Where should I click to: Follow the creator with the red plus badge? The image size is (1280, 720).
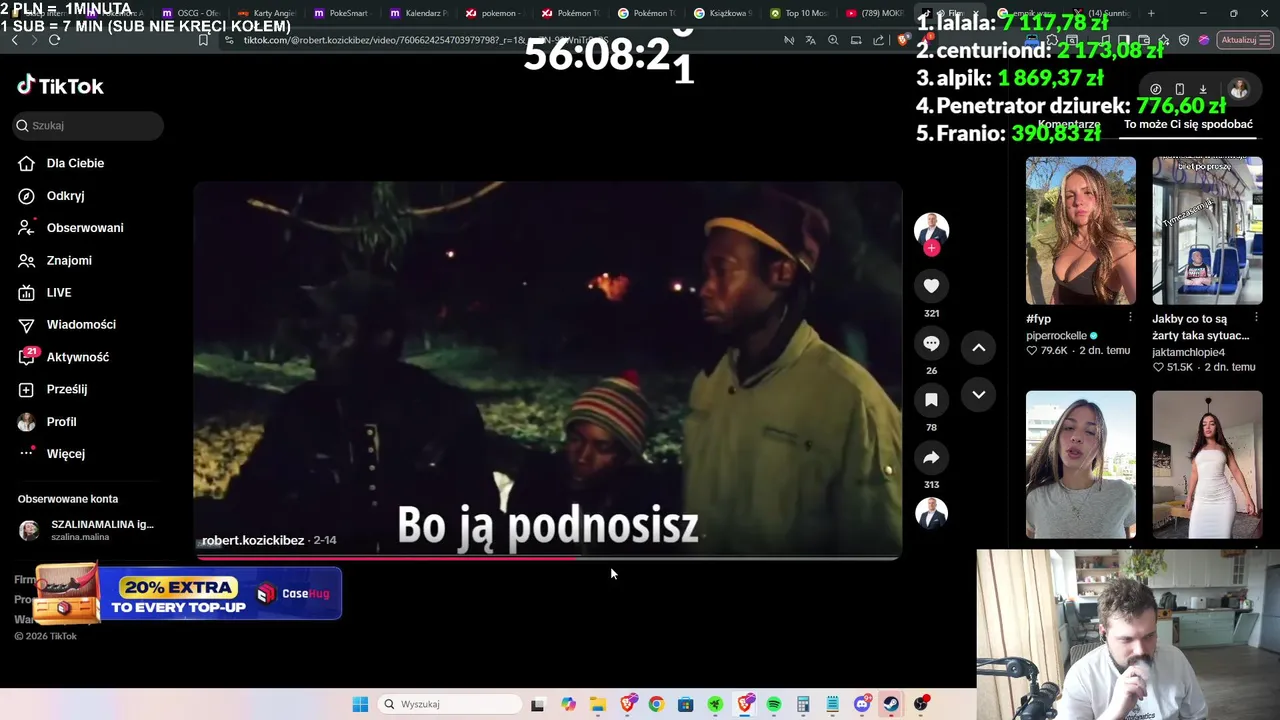[x=931, y=248]
